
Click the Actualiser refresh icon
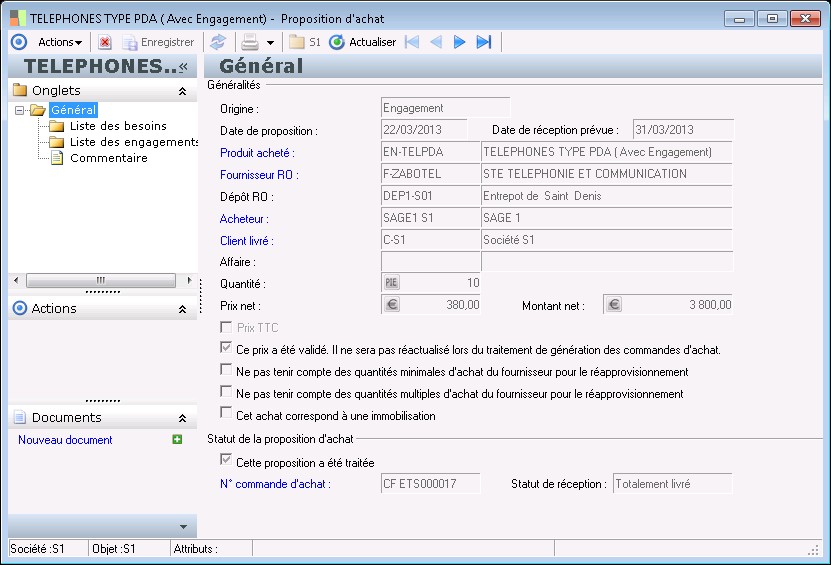[x=337, y=42]
